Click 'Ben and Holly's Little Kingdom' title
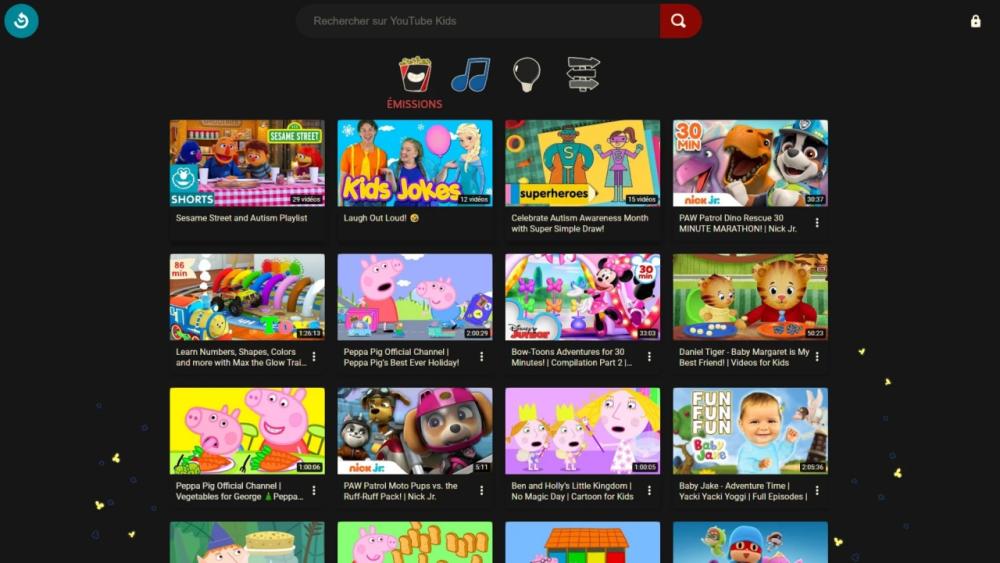1000x563 pixels. click(x=572, y=491)
